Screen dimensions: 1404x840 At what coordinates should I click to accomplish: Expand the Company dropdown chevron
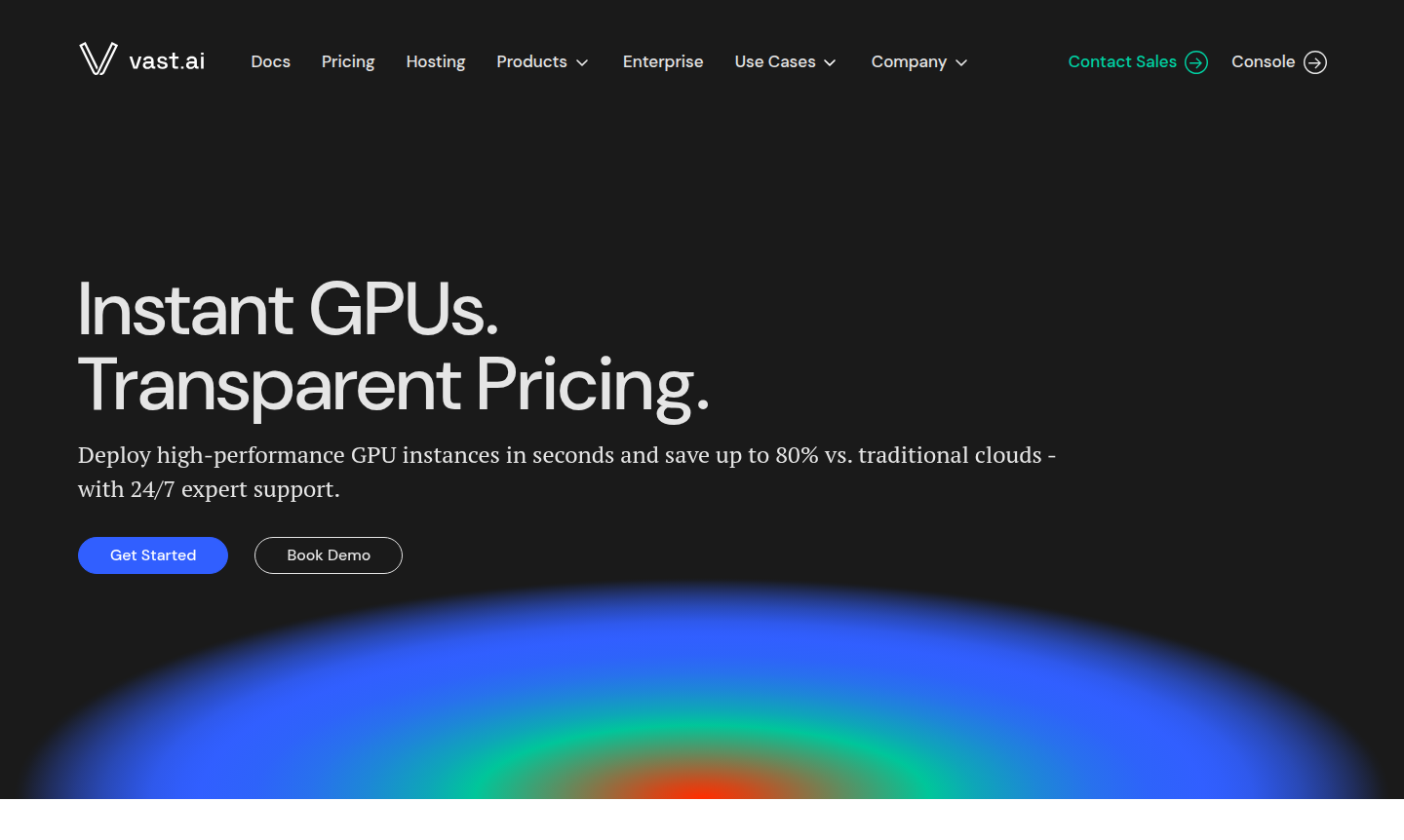pyautogui.click(x=961, y=62)
